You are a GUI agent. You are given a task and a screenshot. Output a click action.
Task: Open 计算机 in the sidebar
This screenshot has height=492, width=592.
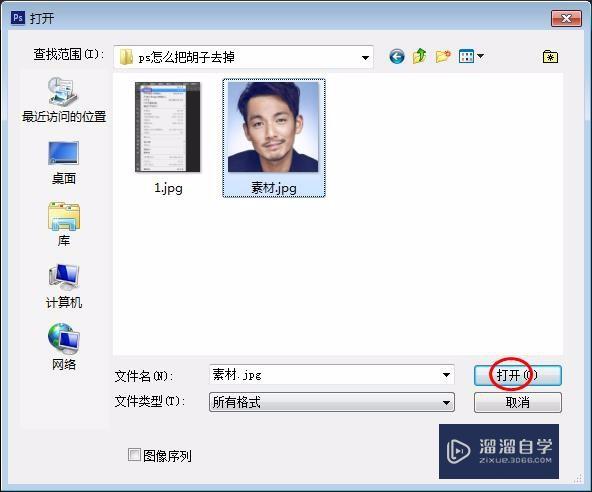tap(63, 286)
